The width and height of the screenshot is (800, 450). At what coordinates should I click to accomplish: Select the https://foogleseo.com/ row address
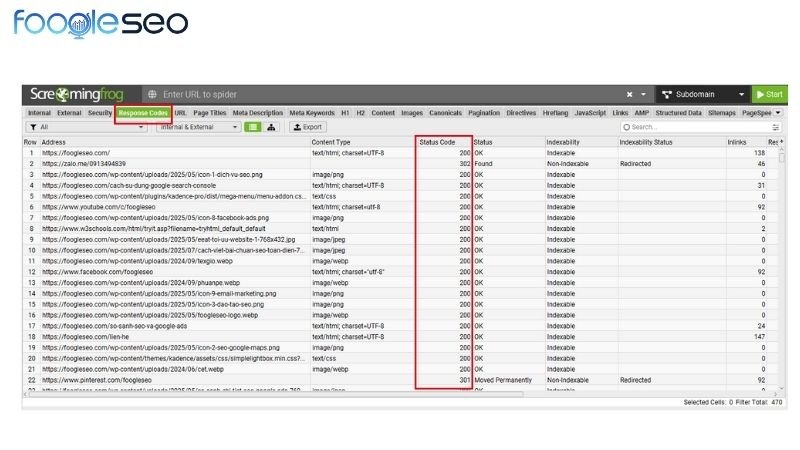76,153
